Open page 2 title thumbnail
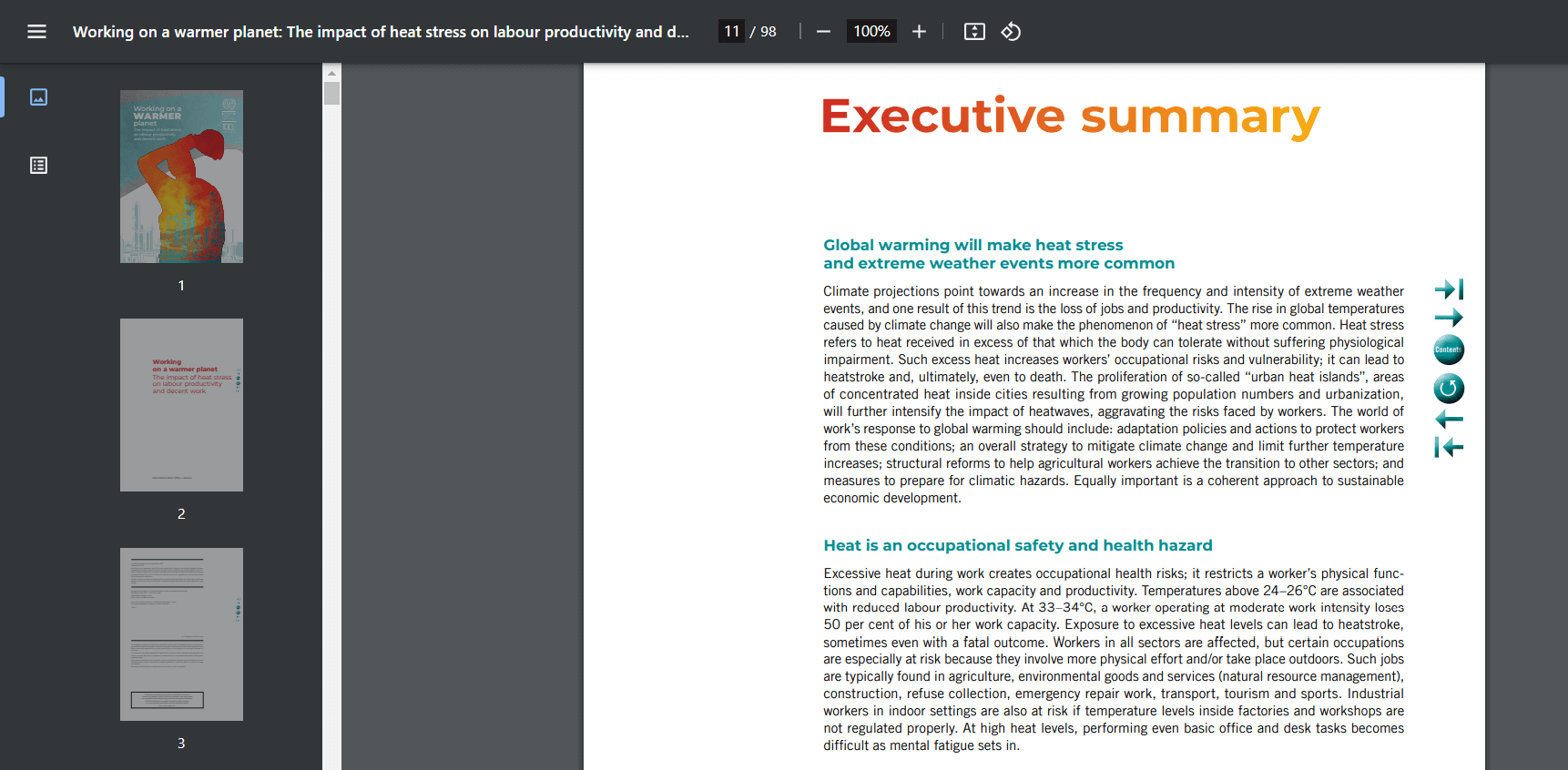Image resolution: width=1568 pixels, height=770 pixels. (x=181, y=405)
